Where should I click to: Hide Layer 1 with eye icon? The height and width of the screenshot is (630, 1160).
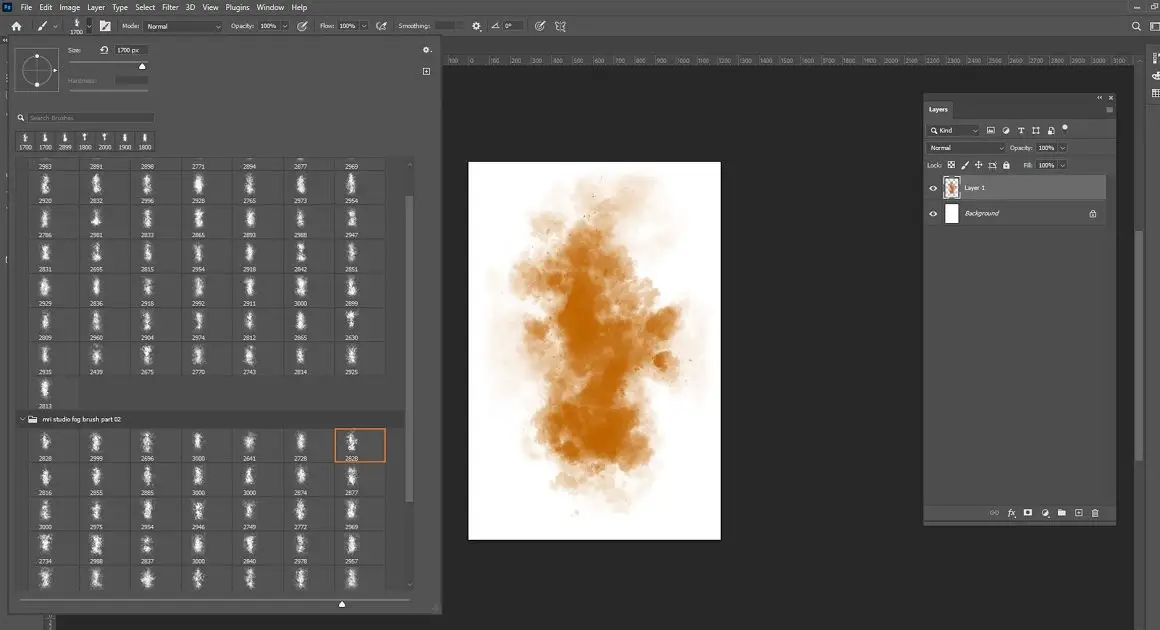tap(933, 188)
